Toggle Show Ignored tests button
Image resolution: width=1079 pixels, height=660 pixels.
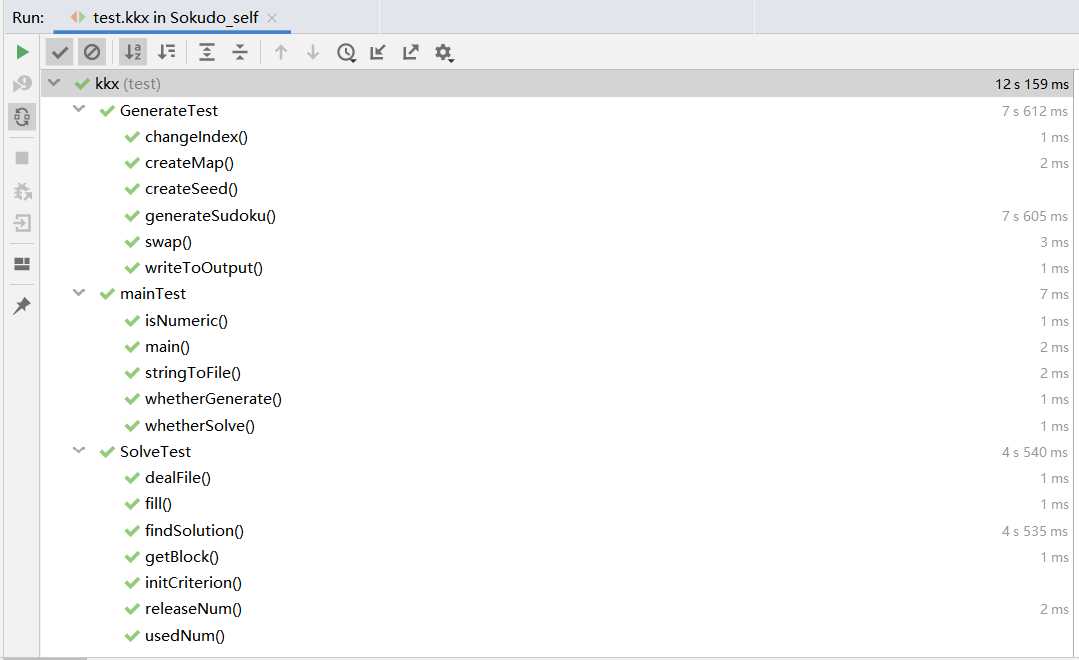coord(92,52)
